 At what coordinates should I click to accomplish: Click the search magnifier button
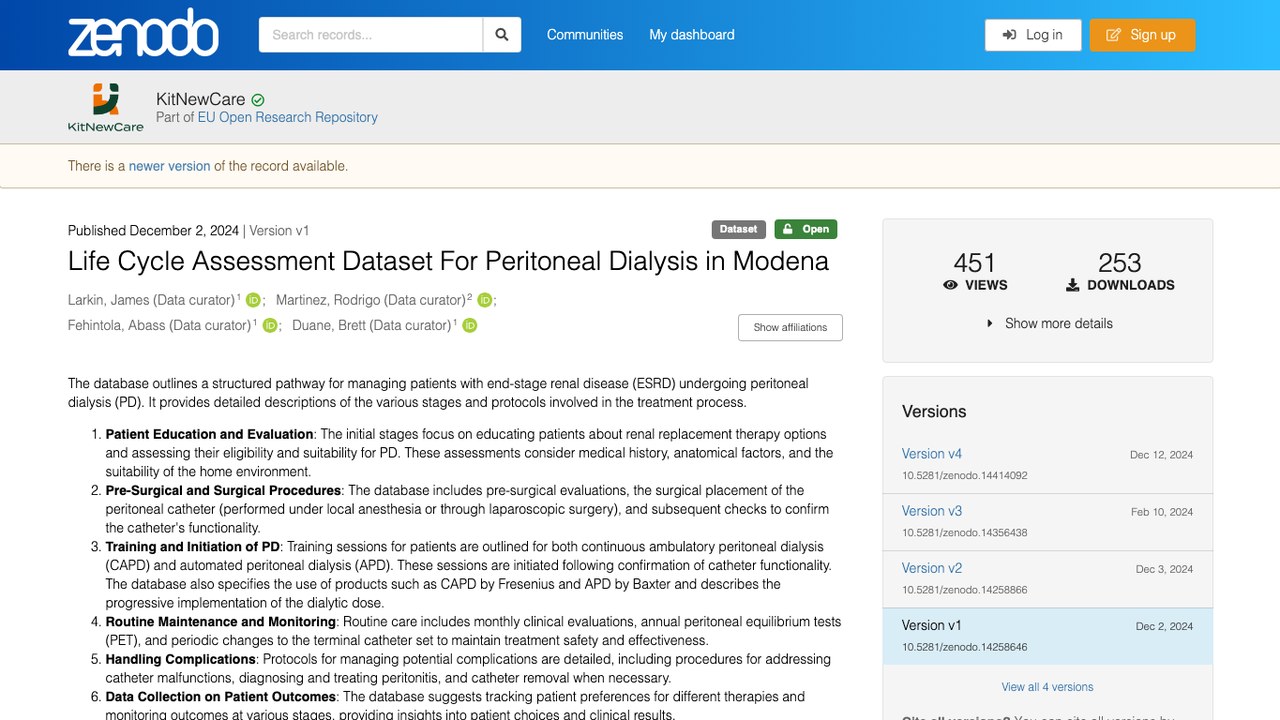(x=502, y=35)
